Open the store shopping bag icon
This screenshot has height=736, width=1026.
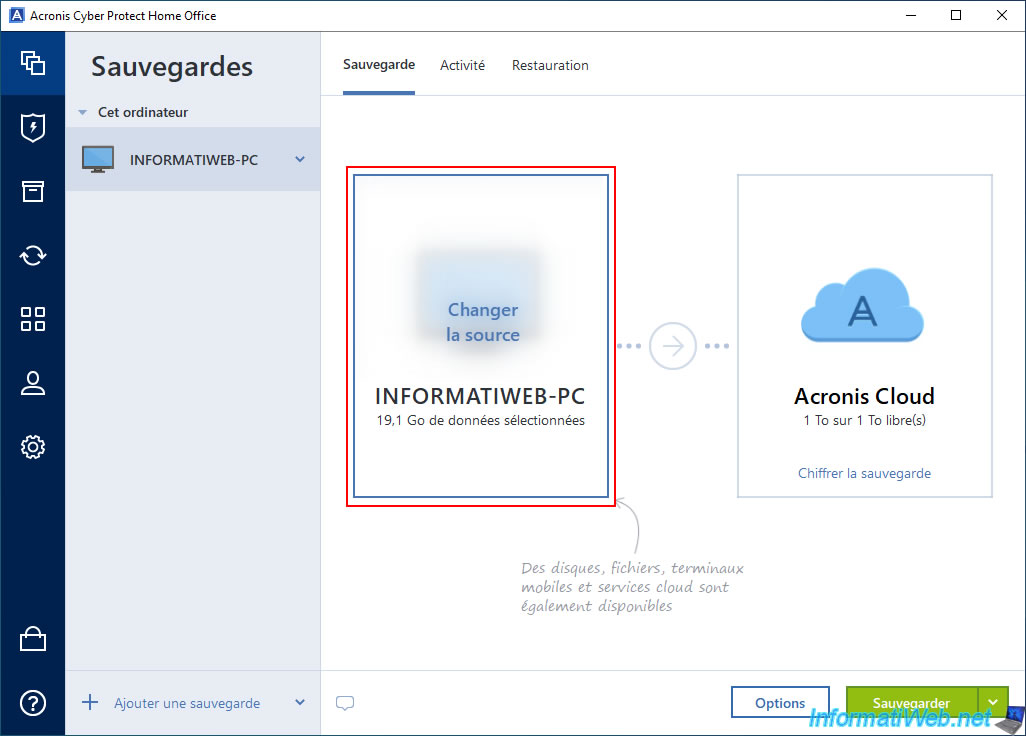pos(33,639)
